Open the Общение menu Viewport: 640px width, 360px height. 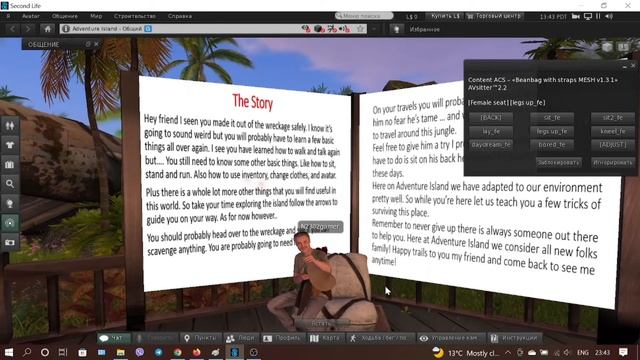pos(64,16)
